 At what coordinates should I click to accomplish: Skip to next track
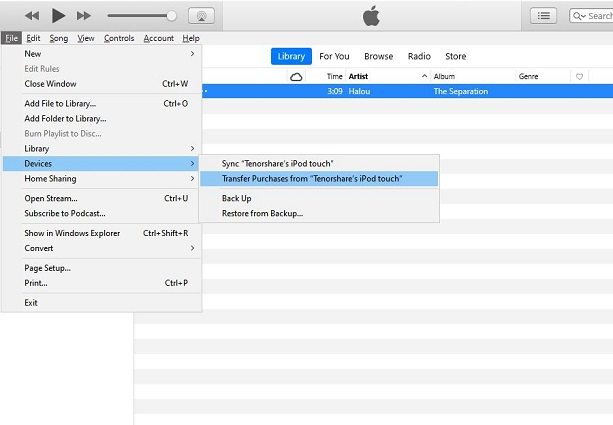coord(84,16)
